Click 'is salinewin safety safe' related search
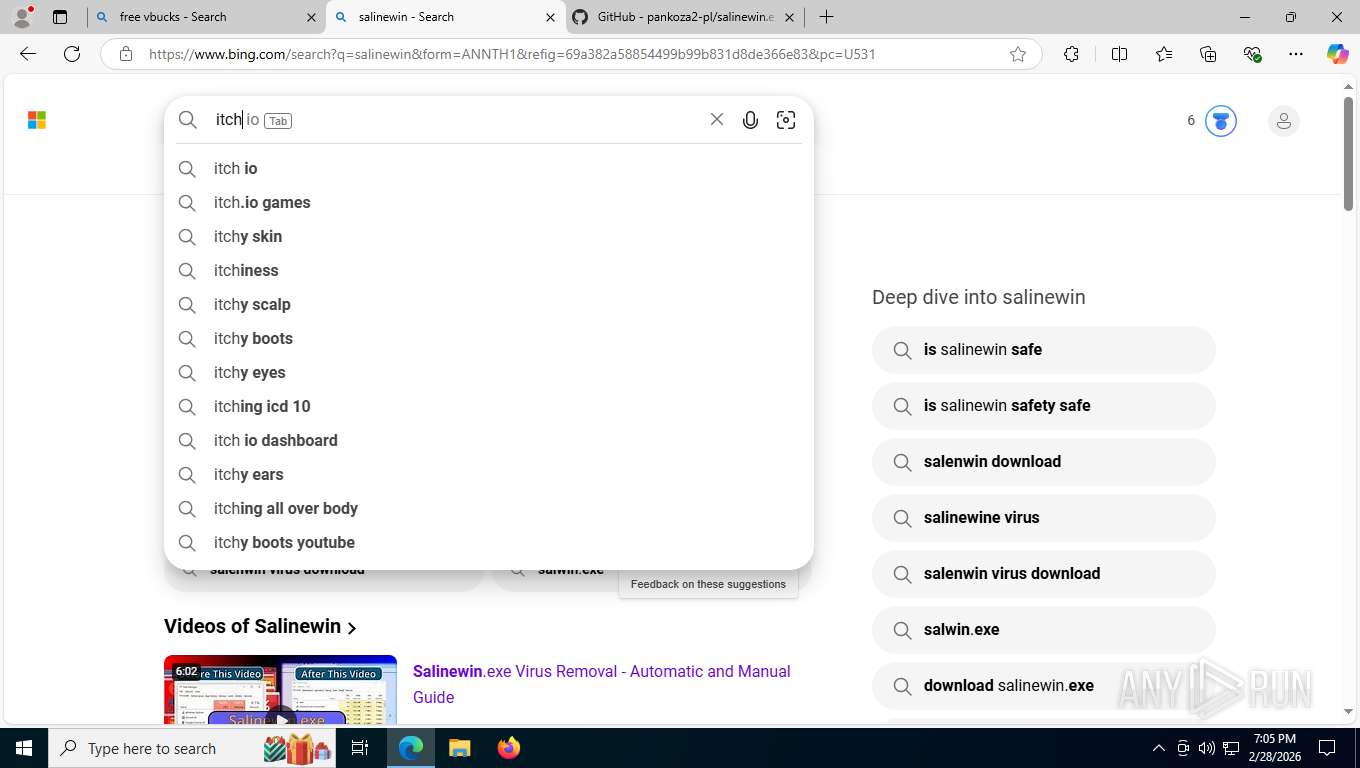Screen dimensions: 1360x768 click(x=1043, y=406)
